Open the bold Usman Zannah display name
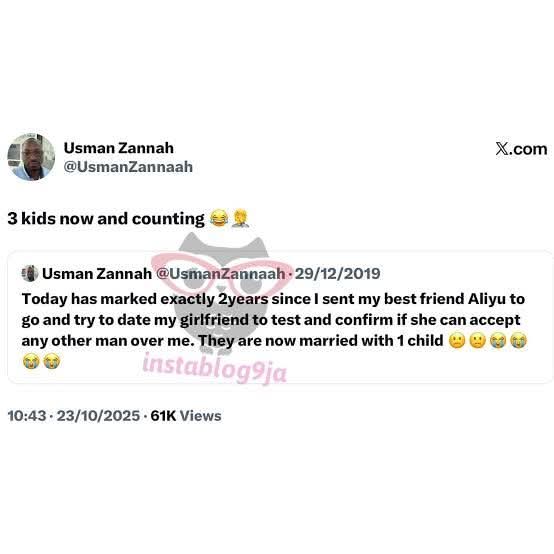The height and width of the screenshot is (554, 554). 119,148
